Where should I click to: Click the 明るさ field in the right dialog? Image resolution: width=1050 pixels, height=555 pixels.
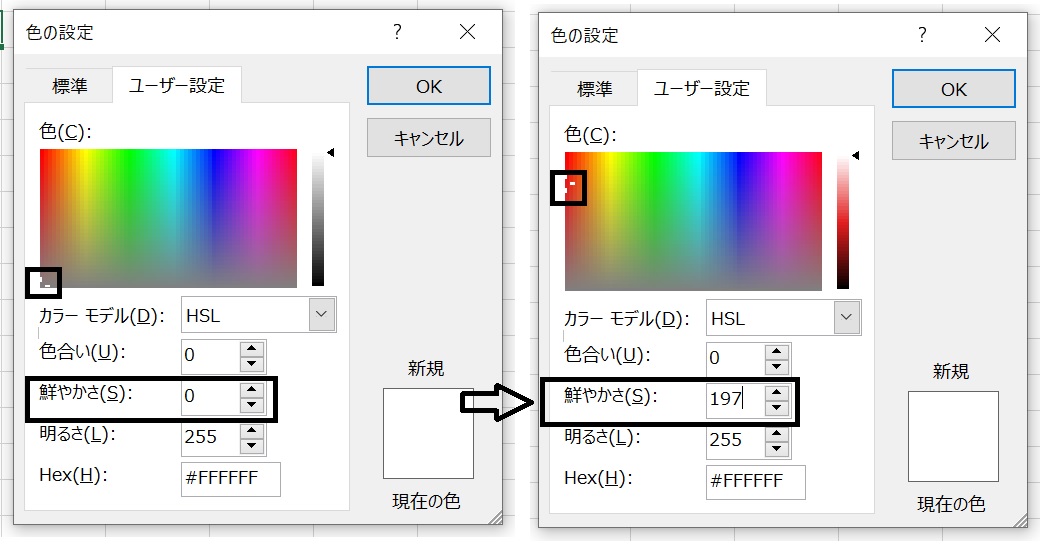735,441
